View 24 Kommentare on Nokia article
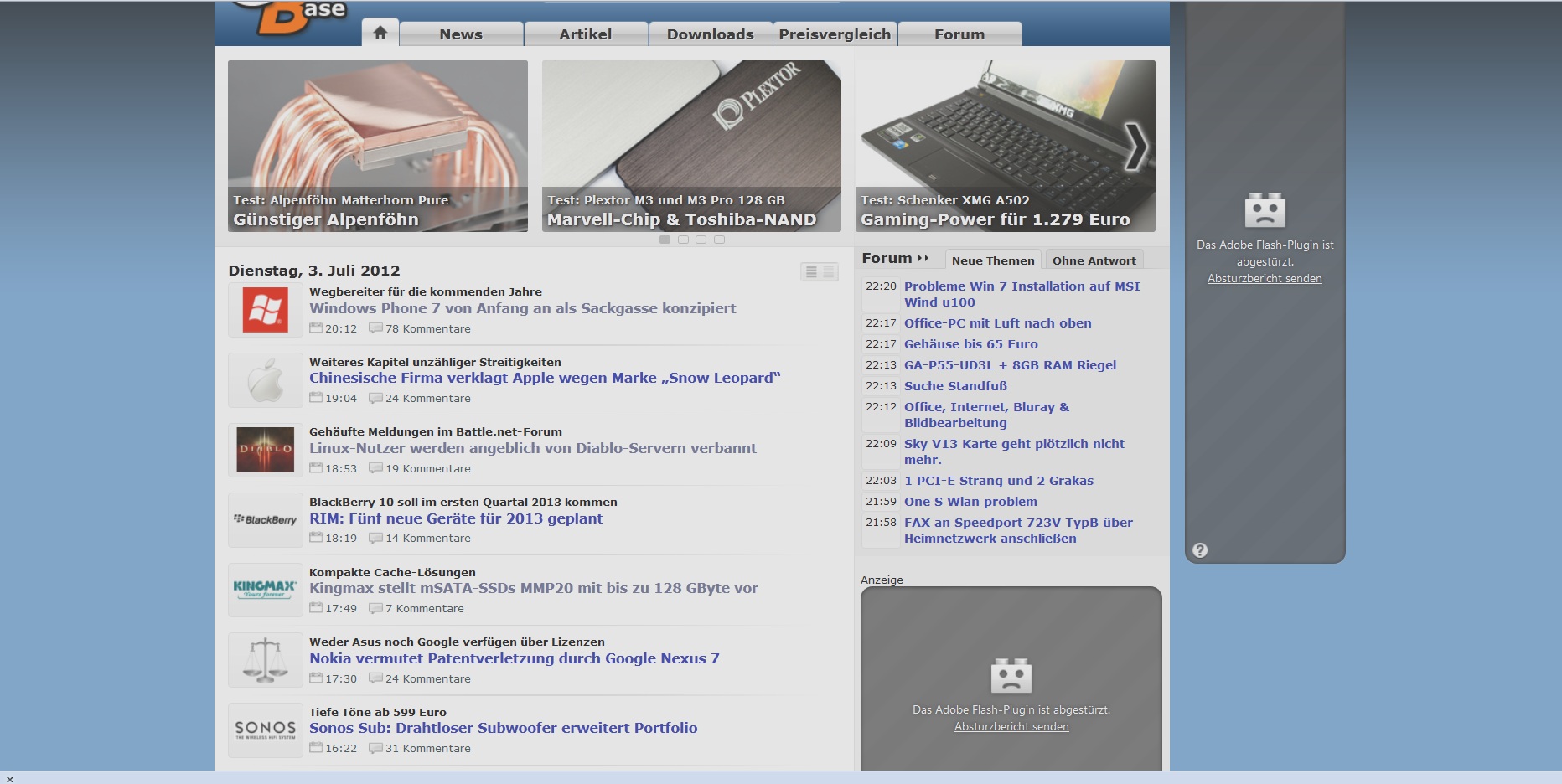Viewport: 1562px width, 784px height. point(427,678)
